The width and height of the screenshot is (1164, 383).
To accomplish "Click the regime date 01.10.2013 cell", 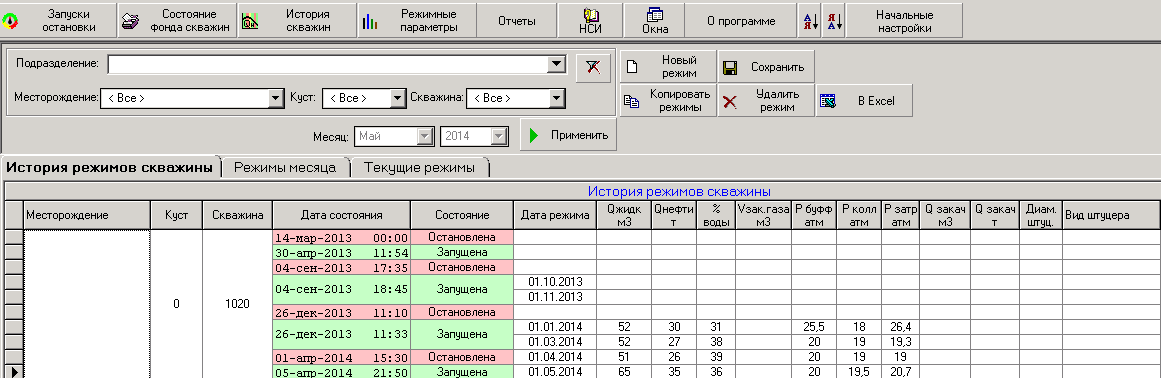I will [x=555, y=282].
